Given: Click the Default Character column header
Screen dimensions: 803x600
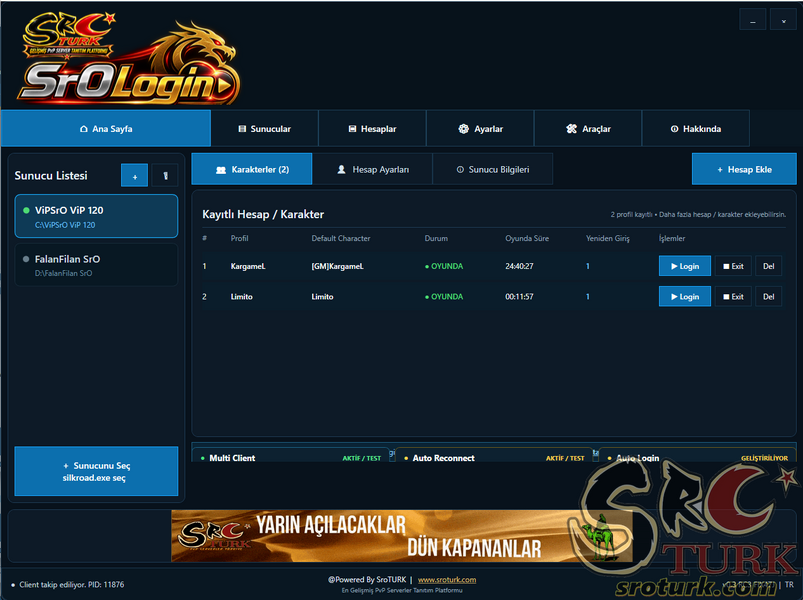Looking at the screenshot, I should click(x=341, y=238).
